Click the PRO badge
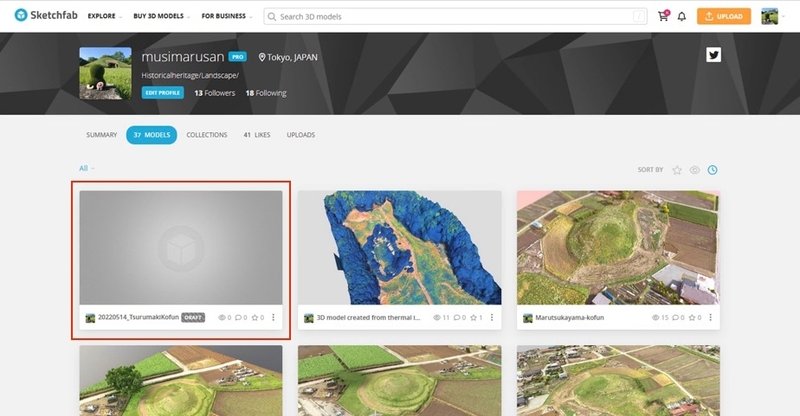800x416 pixels. (237, 57)
